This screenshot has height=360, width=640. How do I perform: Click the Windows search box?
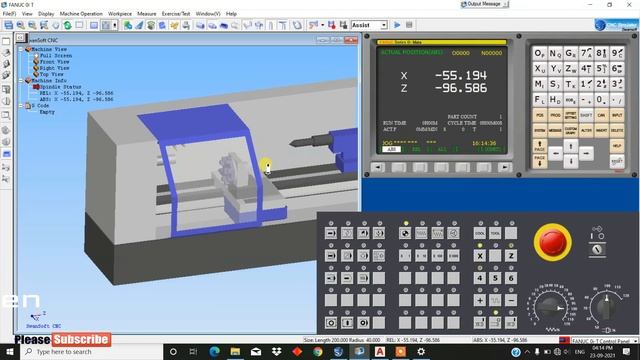(91, 352)
